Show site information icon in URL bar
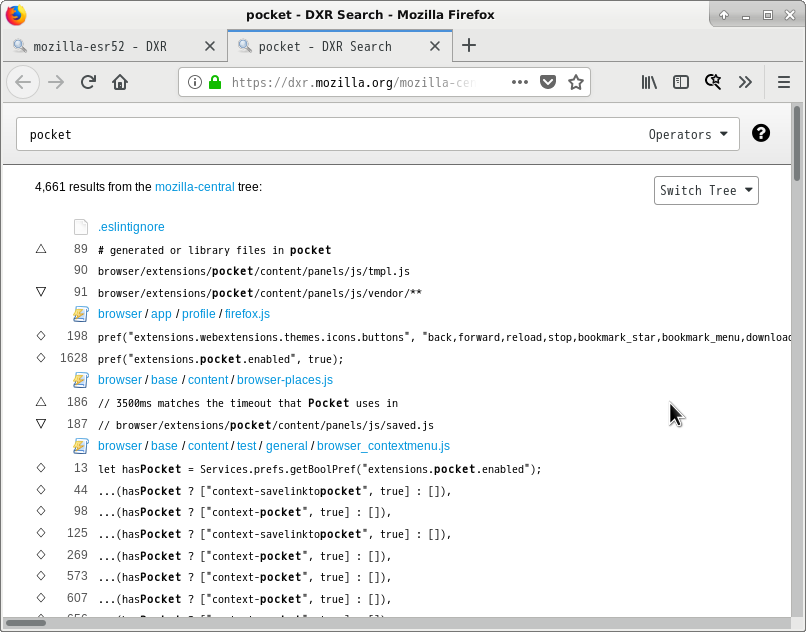 pyautogui.click(x=195, y=82)
